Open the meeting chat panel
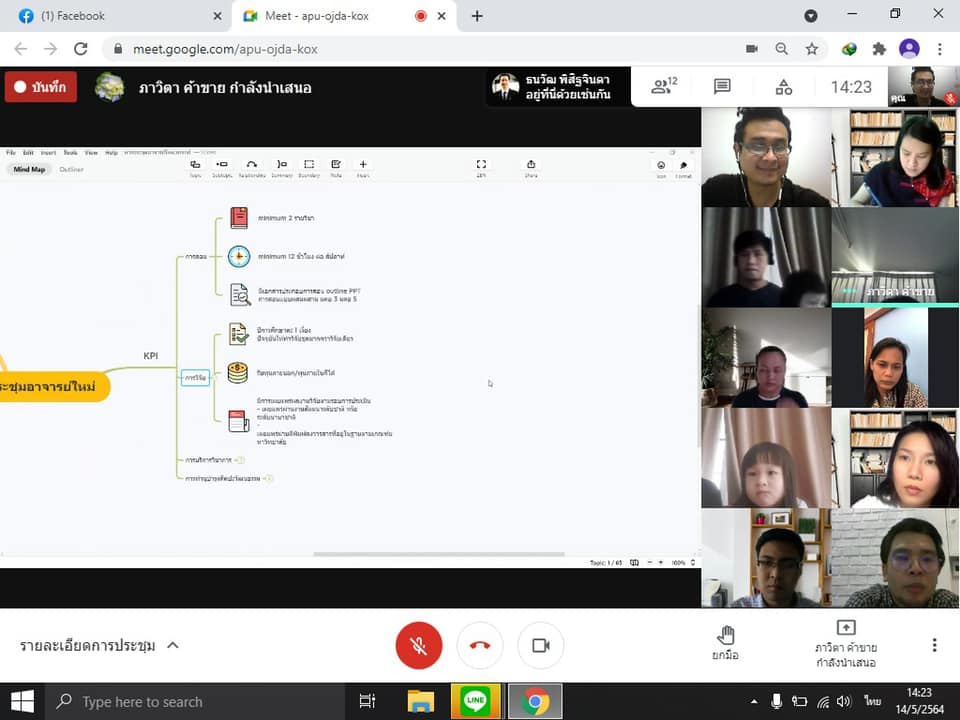This screenshot has height=720, width=960. point(722,87)
